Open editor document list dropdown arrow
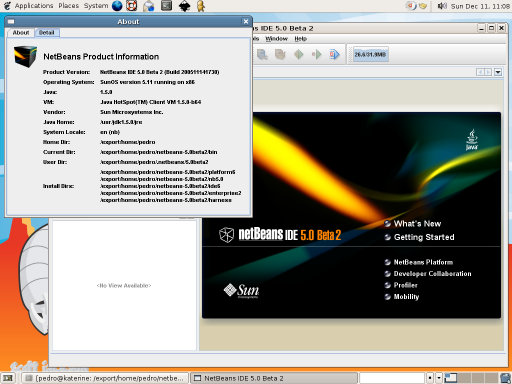Screen dimensions: 512x384 [x=498, y=72]
